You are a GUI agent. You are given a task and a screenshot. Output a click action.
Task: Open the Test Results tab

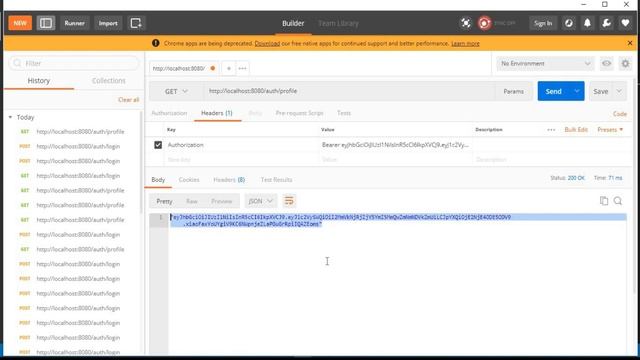(x=276, y=180)
